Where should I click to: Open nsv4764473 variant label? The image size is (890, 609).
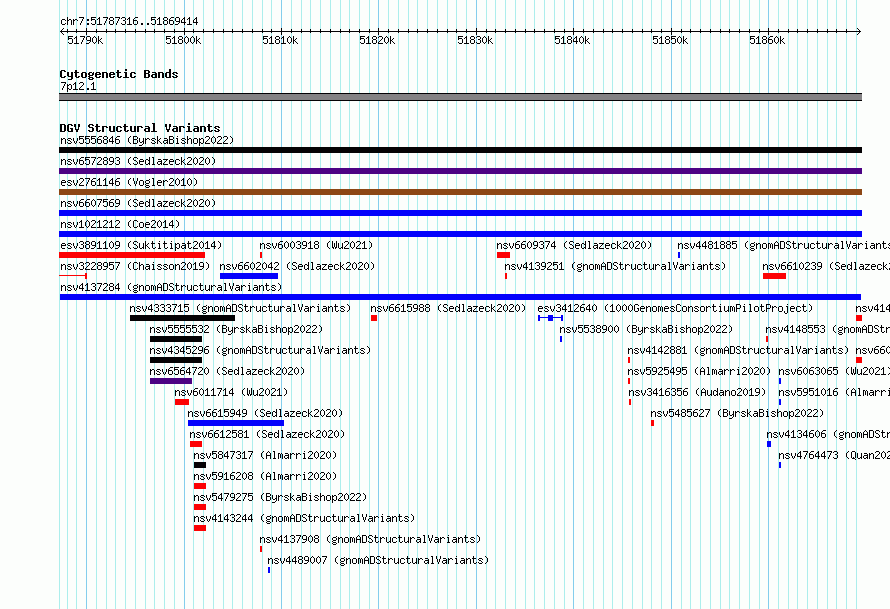coord(834,455)
